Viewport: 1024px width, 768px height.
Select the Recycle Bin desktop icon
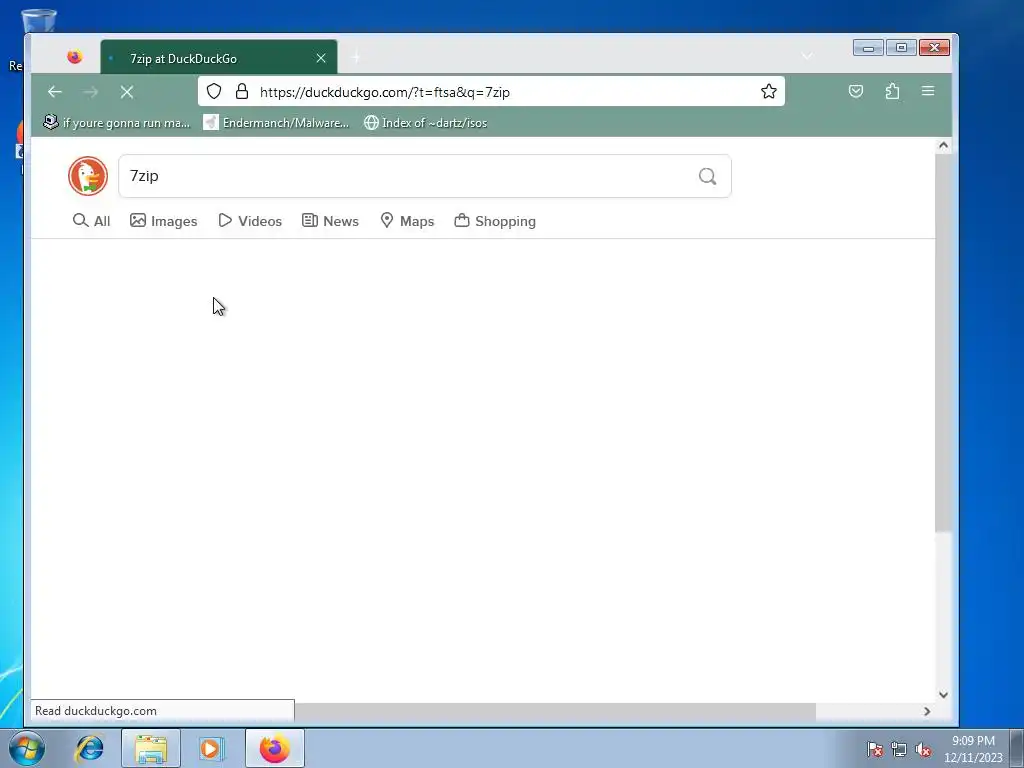pos(37,21)
